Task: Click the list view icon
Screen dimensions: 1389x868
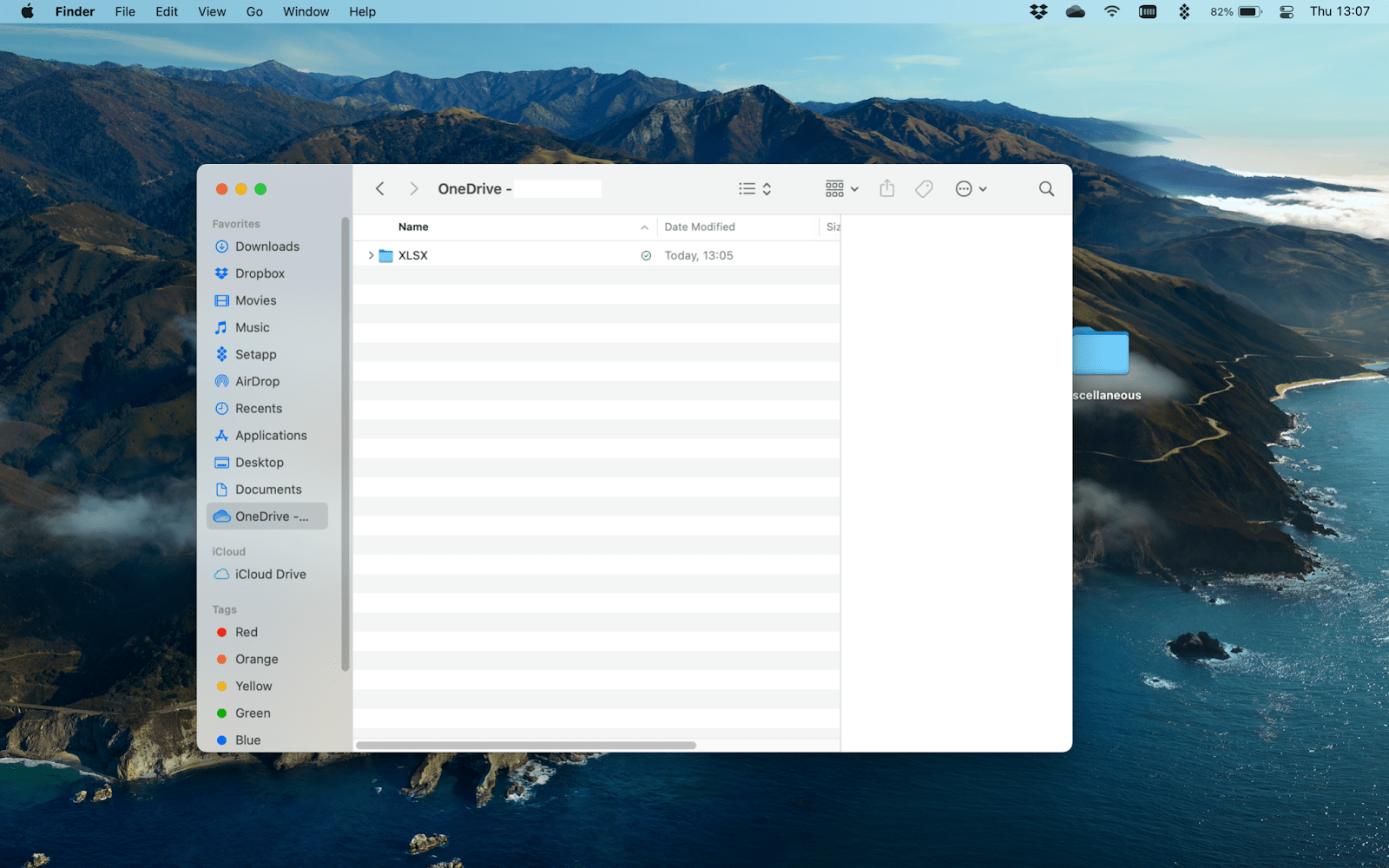Action: (x=745, y=188)
